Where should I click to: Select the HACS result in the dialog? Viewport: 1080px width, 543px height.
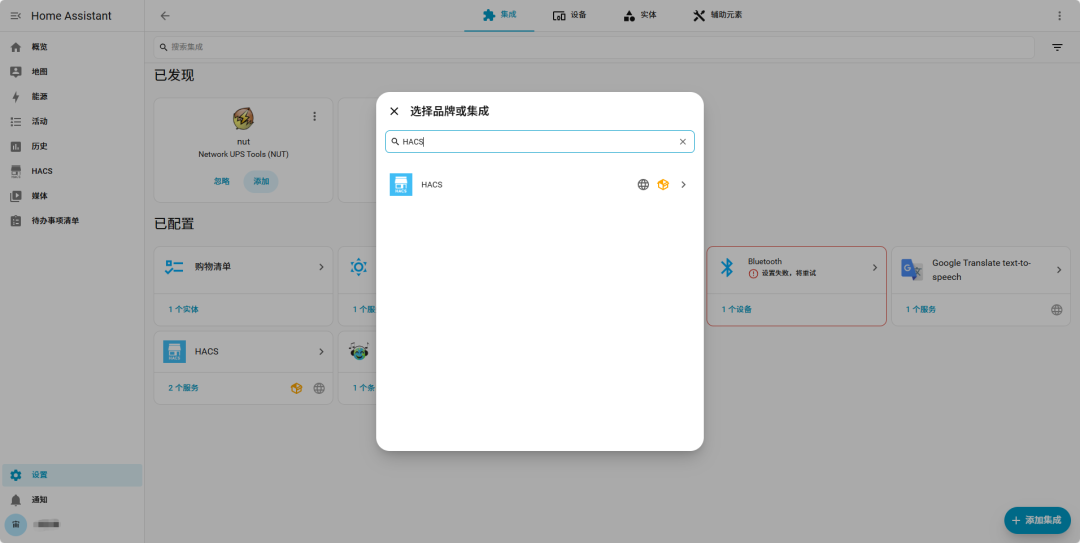(x=539, y=185)
